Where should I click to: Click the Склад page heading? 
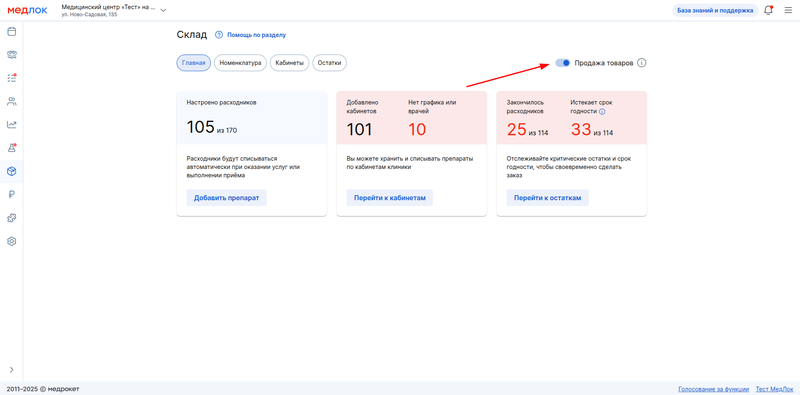192,35
